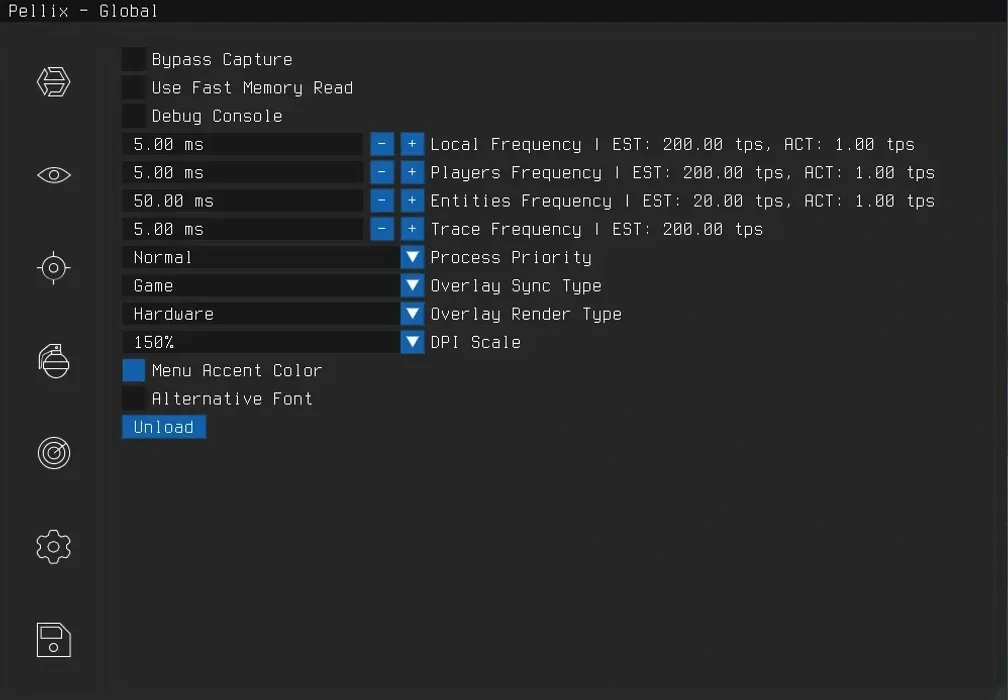Increase Entities Frequency with plus button

click(412, 201)
